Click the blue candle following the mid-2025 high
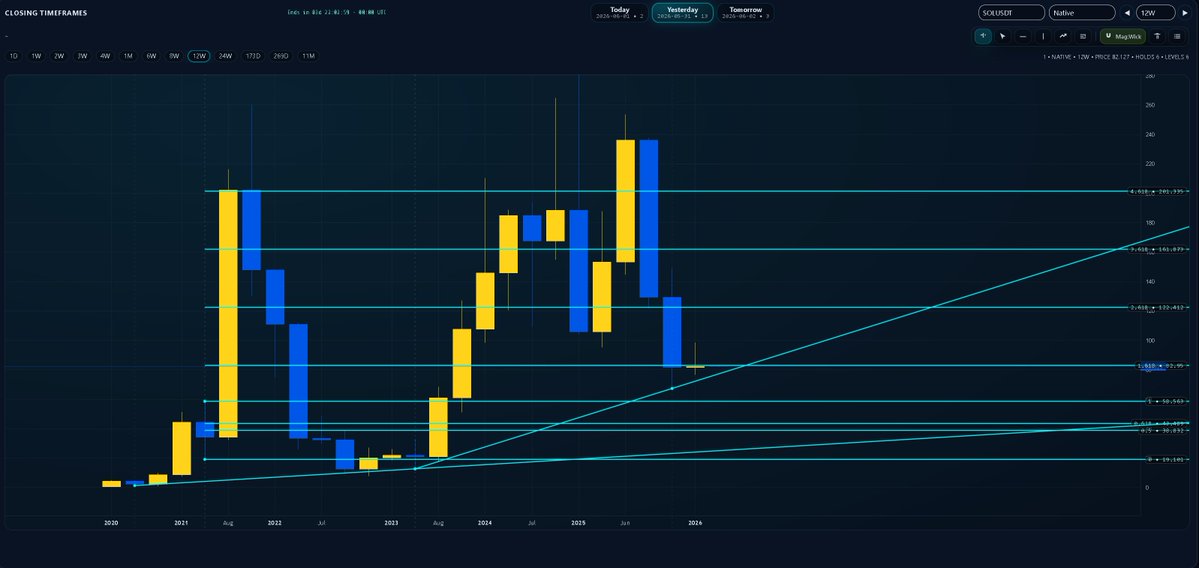This screenshot has width=1199, height=568. (x=649, y=219)
